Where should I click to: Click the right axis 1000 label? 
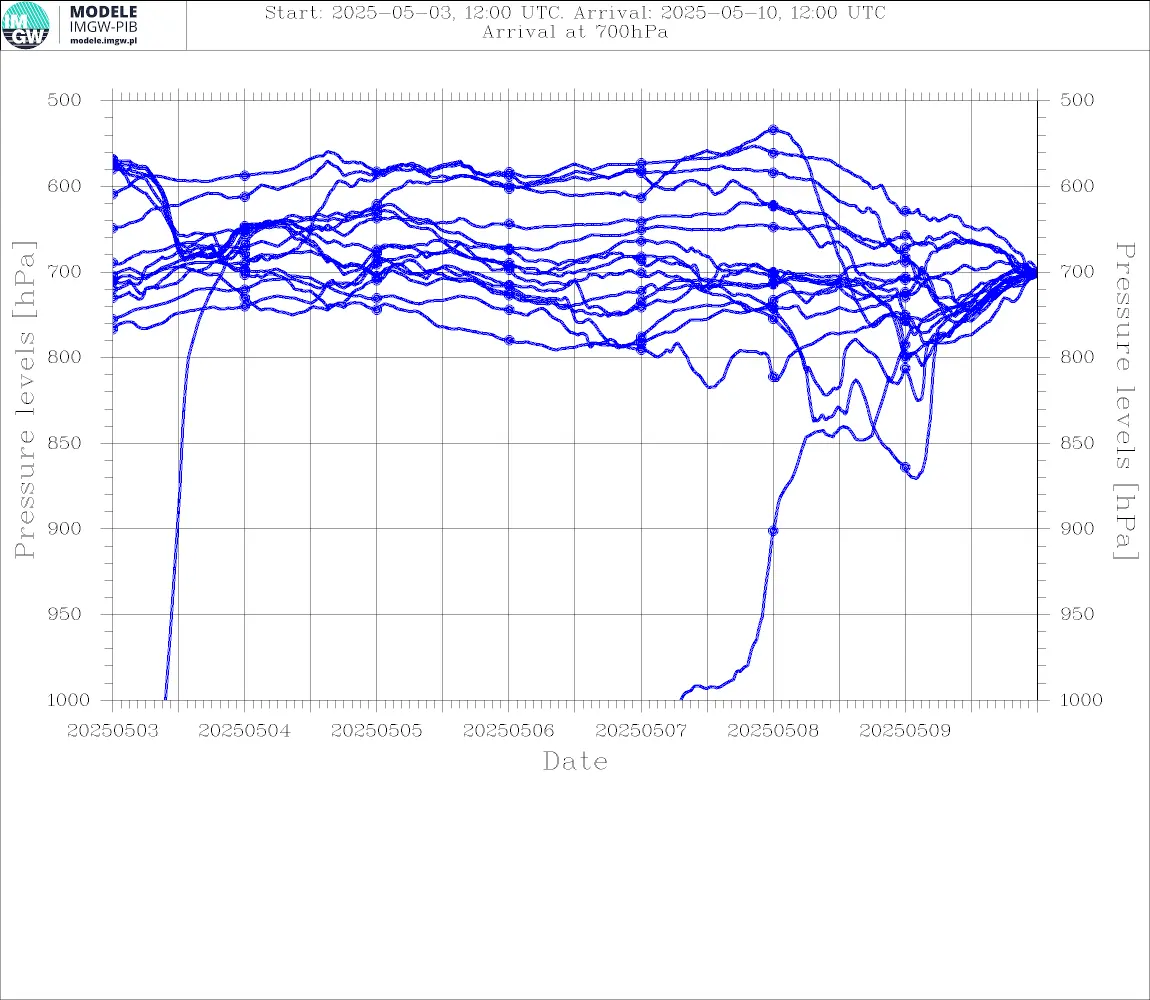[1082, 700]
